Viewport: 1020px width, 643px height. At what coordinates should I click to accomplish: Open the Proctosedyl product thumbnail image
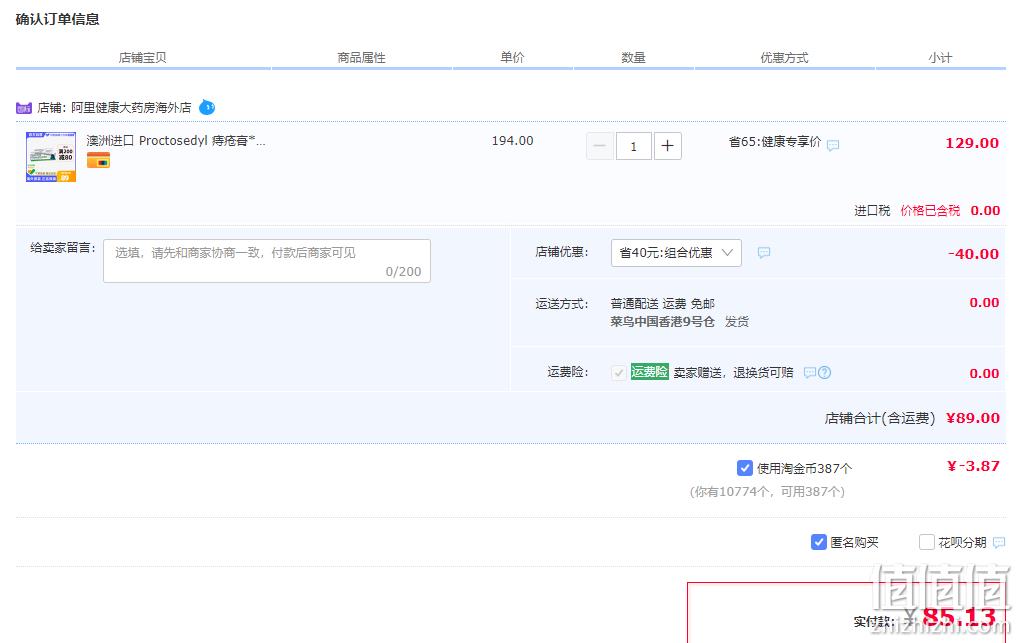pos(51,157)
